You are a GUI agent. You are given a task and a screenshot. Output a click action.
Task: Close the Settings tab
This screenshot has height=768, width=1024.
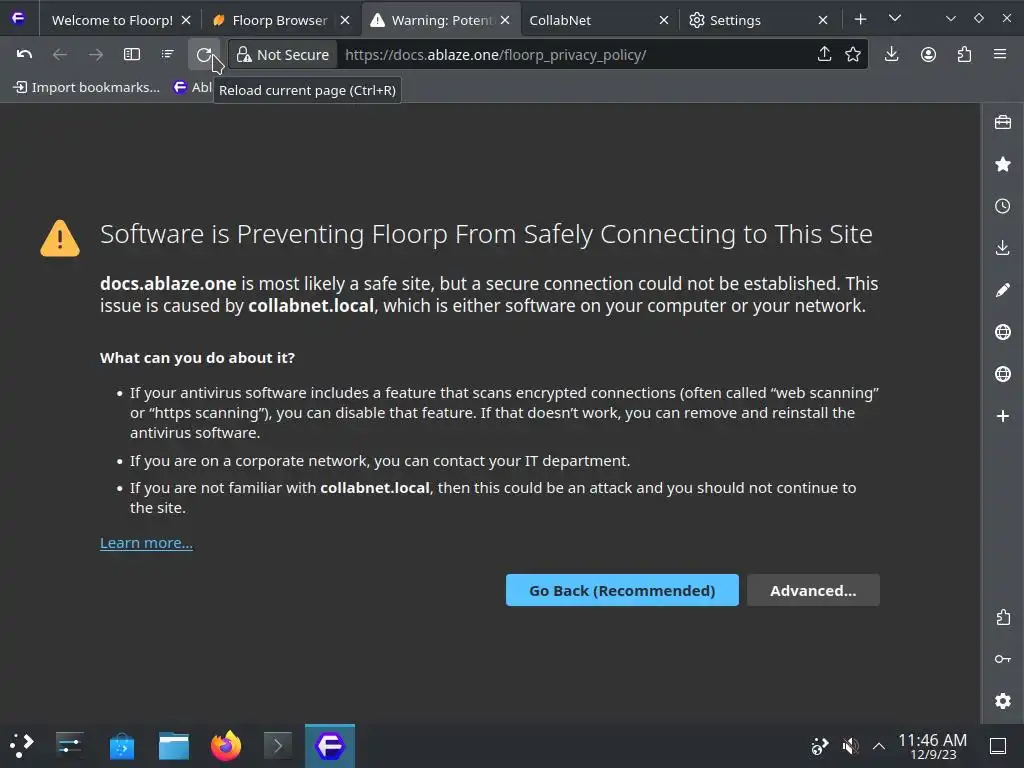click(823, 20)
